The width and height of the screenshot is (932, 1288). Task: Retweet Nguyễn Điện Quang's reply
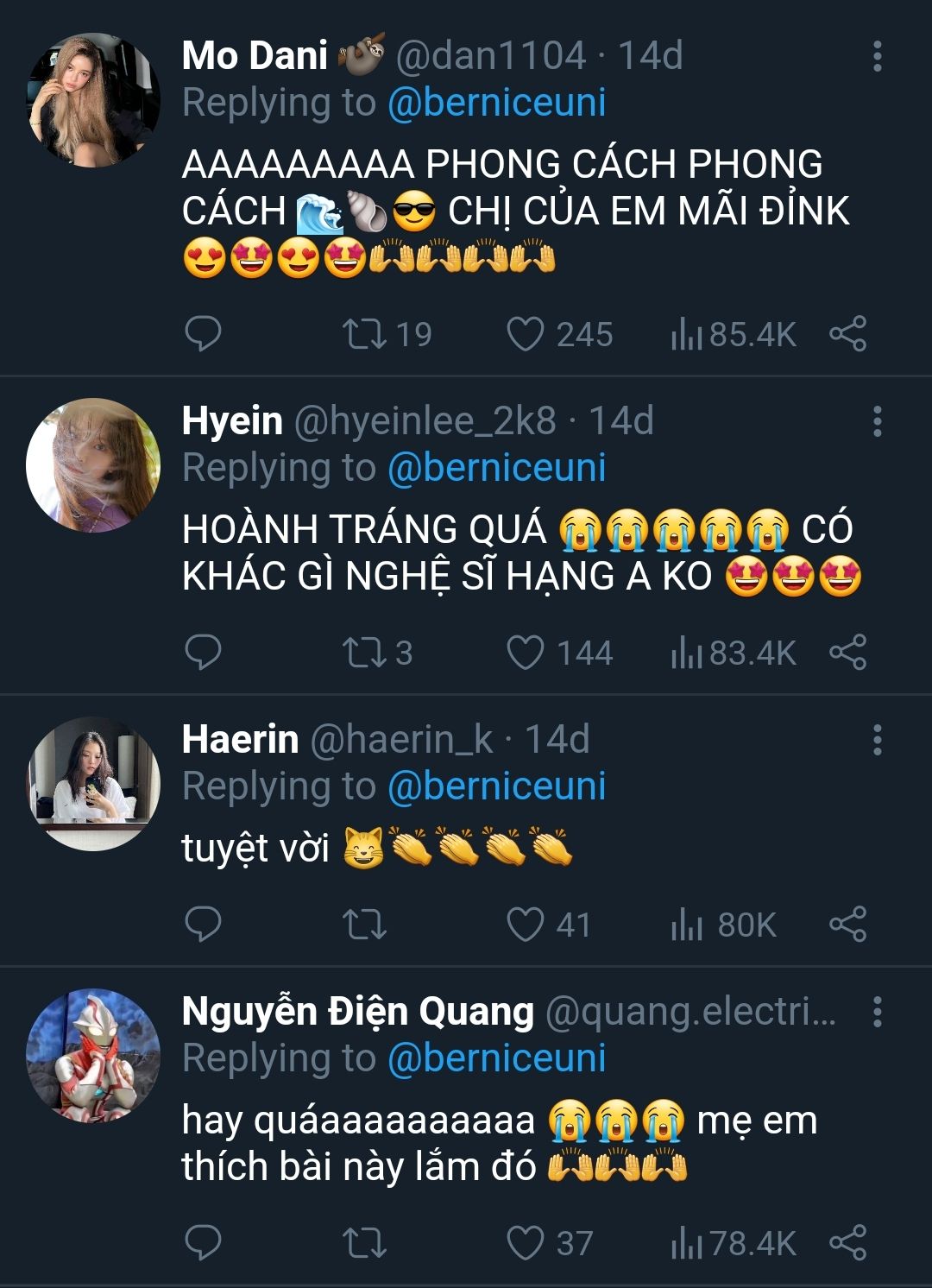tap(364, 1244)
